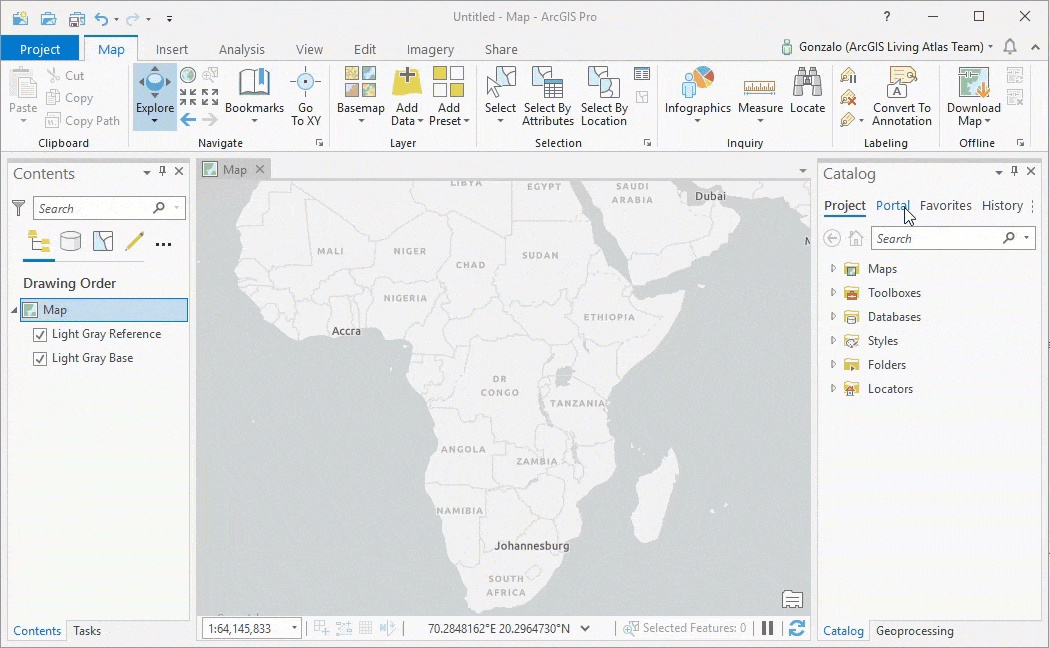The height and width of the screenshot is (648, 1050).
Task: Switch to the View ribbon tab
Action: [x=309, y=49]
